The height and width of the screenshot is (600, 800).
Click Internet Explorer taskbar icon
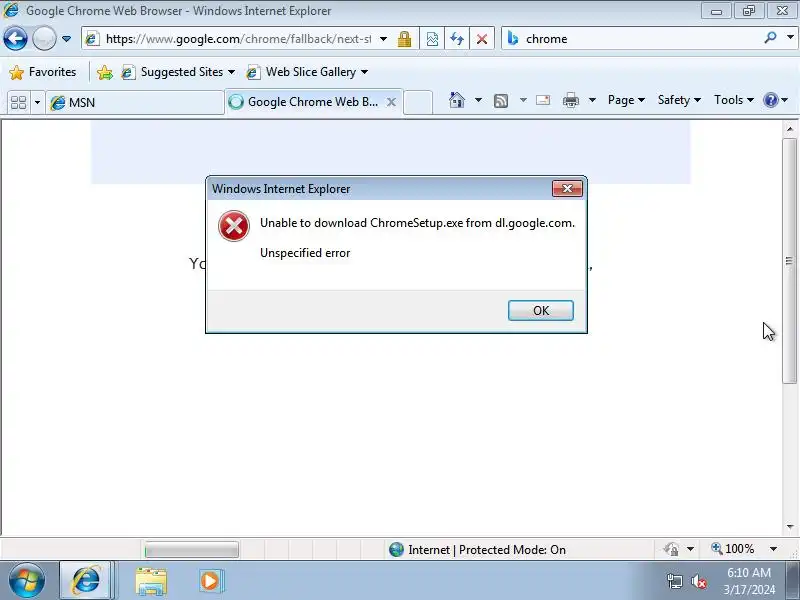click(x=86, y=581)
